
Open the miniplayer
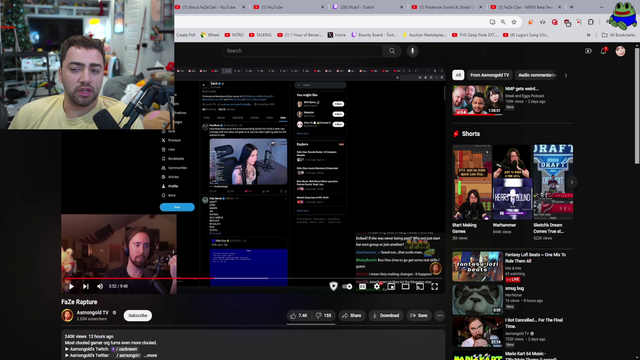(x=391, y=287)
